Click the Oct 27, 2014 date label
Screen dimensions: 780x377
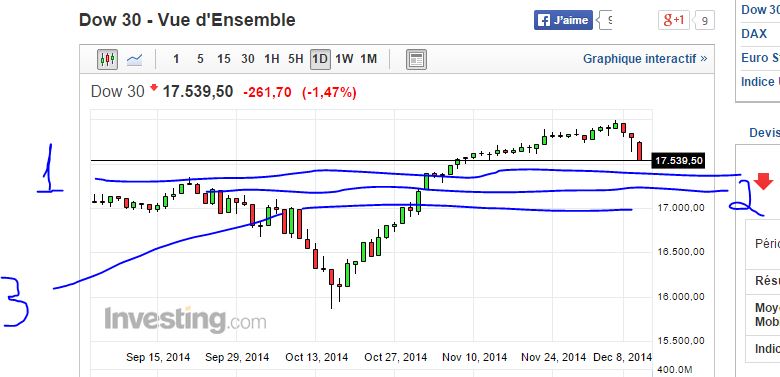tap(395, 357)
